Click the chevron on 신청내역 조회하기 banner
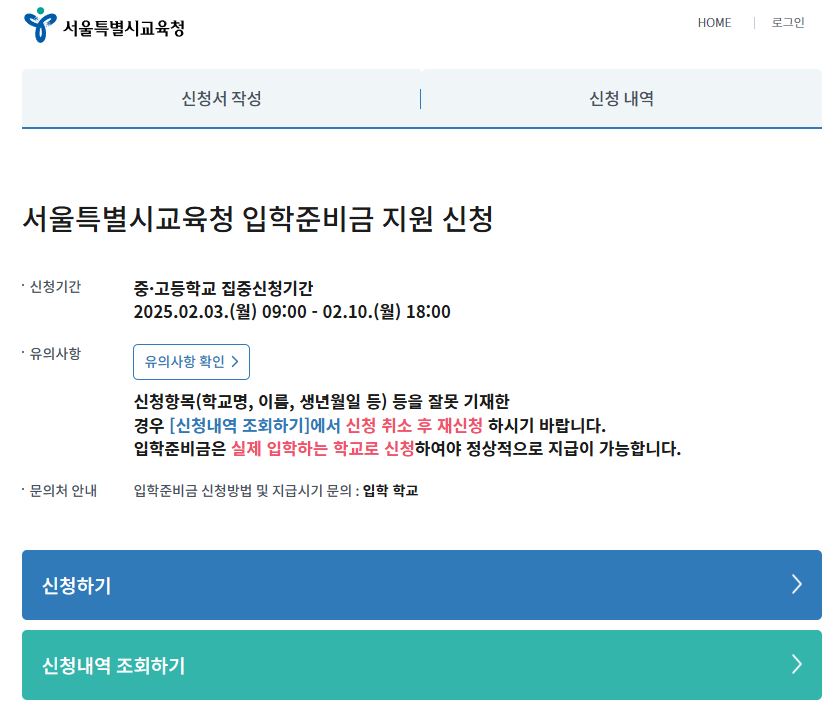 point(795,663)
